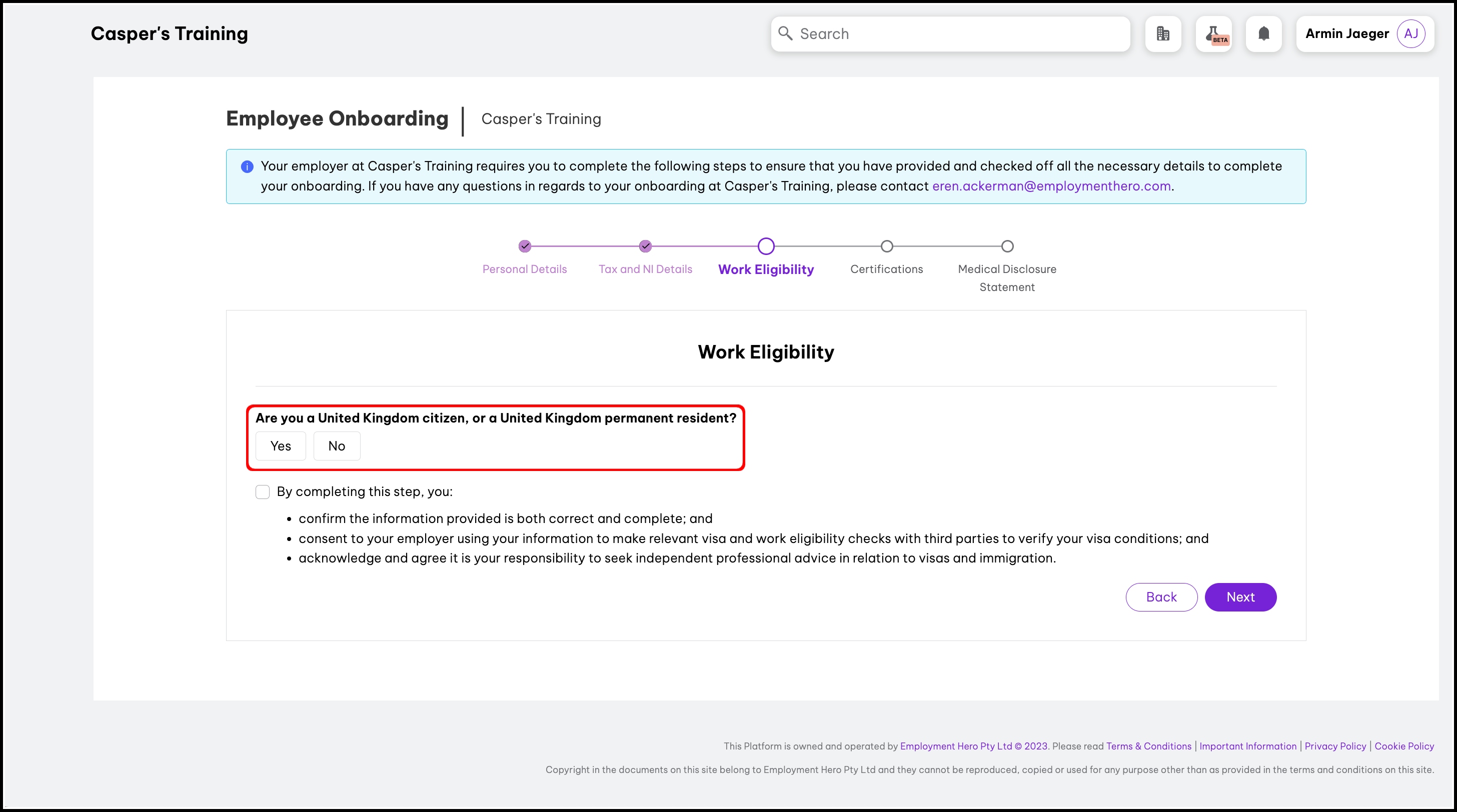Click into the Search field
Image resolution: width=1457 pixels, height=812 pixels.
pos(961,34)
